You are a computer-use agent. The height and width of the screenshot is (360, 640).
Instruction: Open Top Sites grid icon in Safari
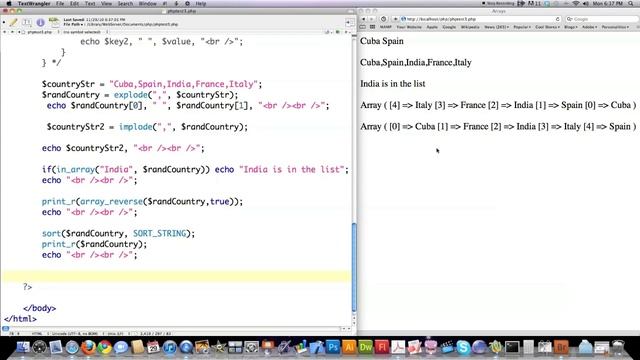point(372,27)
